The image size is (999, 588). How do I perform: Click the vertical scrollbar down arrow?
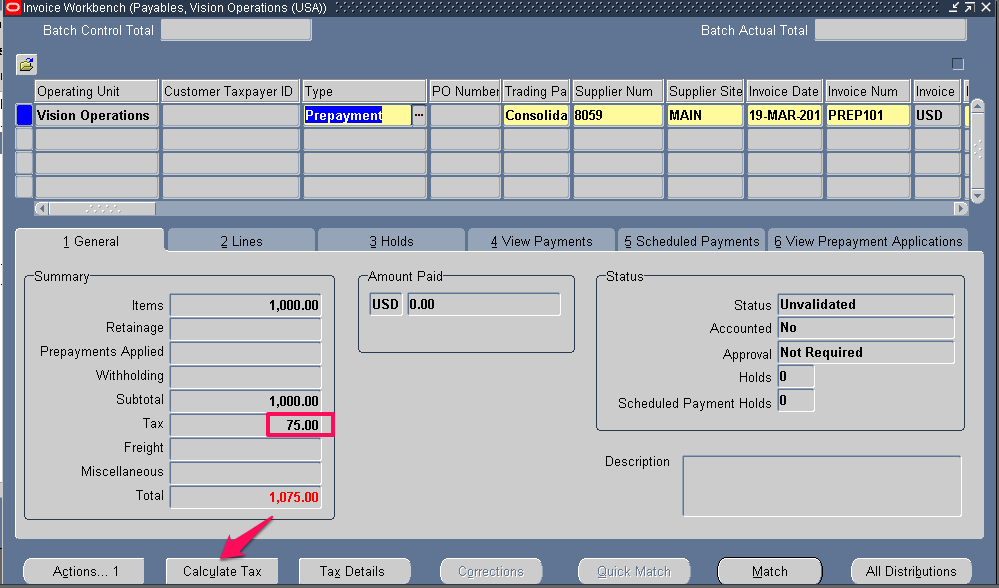click(978, 196)
